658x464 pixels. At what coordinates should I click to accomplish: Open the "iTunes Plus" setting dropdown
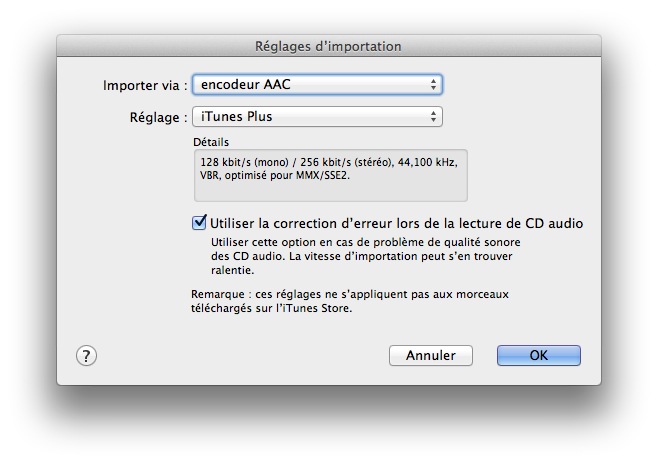(x=316, y=117)
